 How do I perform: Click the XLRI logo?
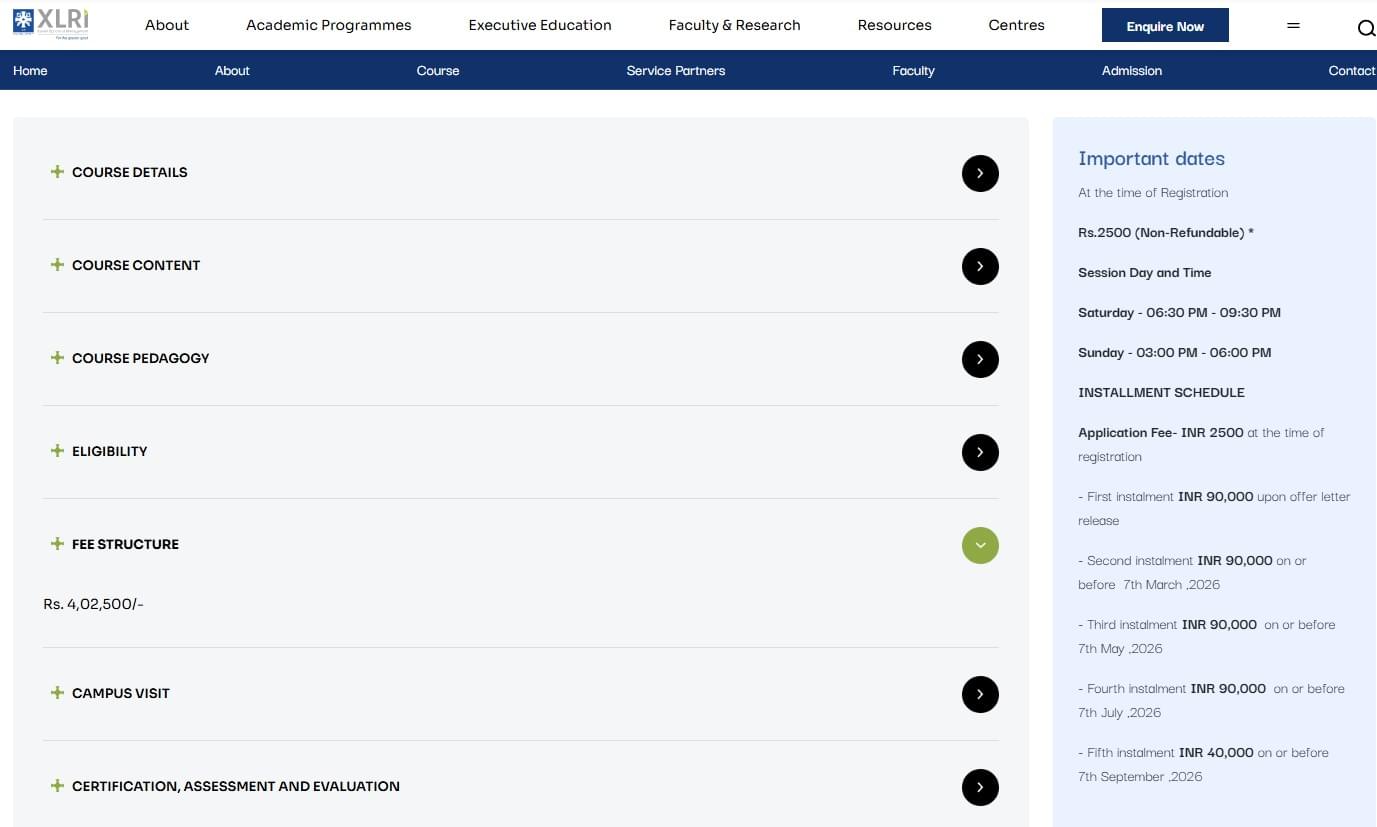point(51,23)
